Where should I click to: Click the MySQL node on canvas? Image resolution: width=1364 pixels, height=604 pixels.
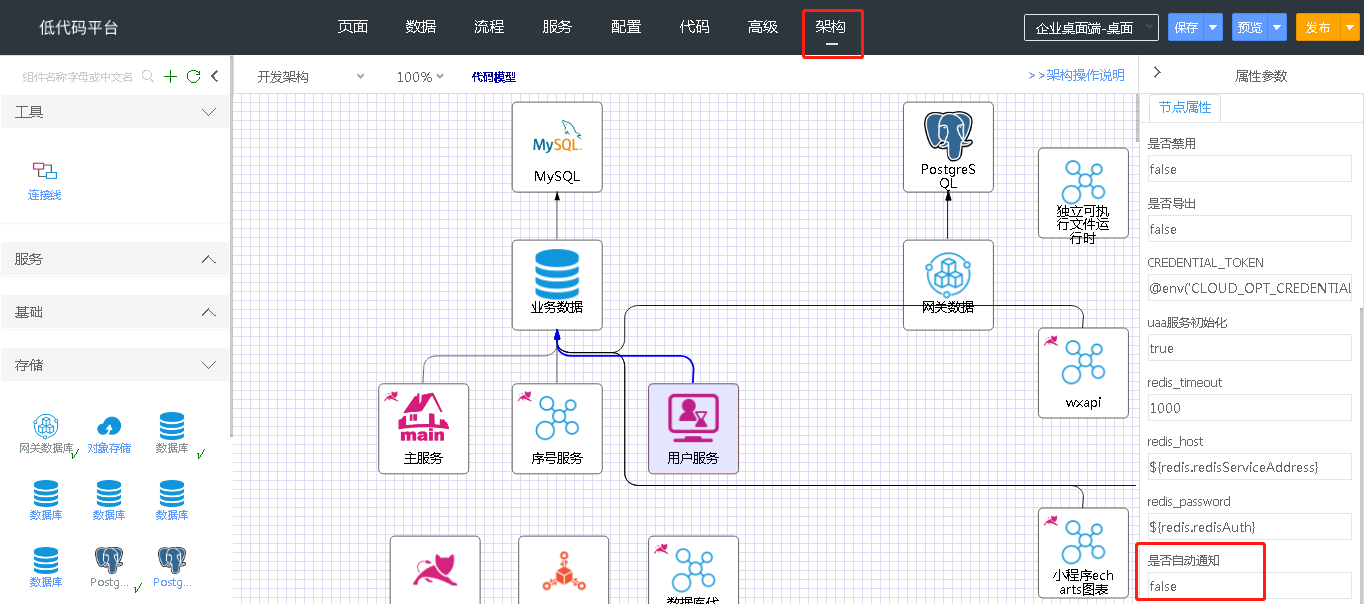click(557, 147)
